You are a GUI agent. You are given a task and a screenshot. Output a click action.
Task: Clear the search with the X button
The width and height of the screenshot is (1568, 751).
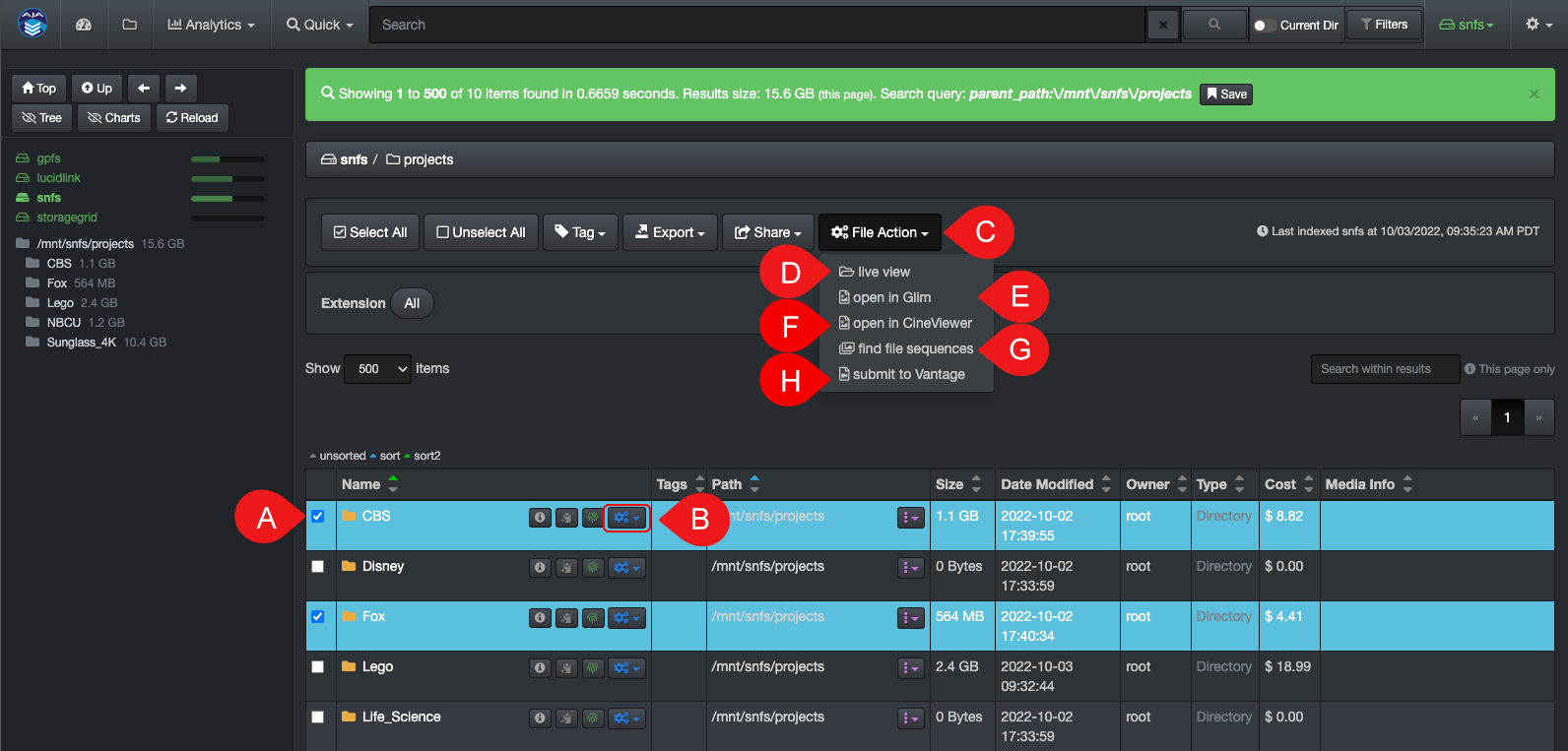click(1163, 26)
